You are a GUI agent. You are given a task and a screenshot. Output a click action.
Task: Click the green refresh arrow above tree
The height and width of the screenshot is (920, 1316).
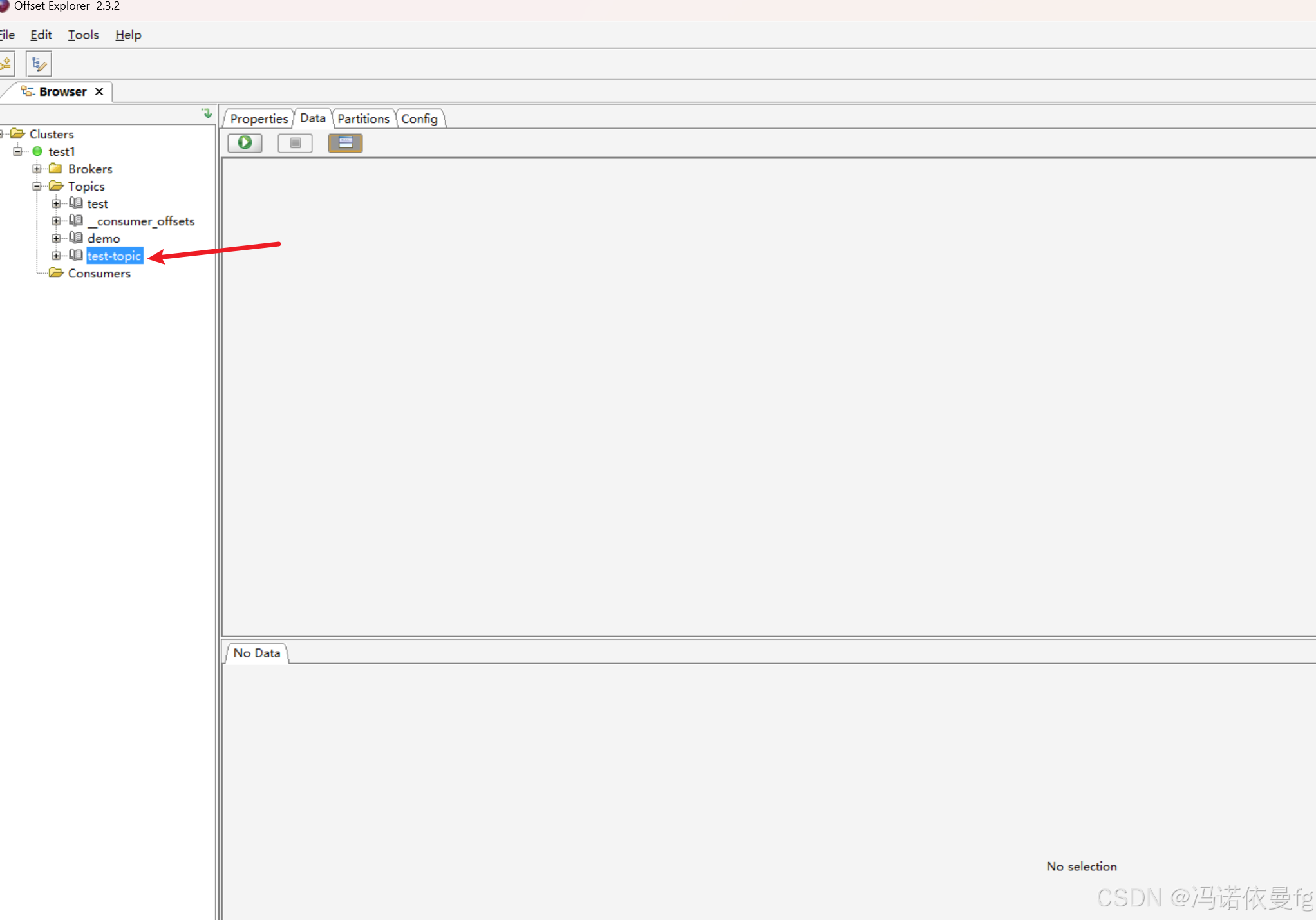207,113
